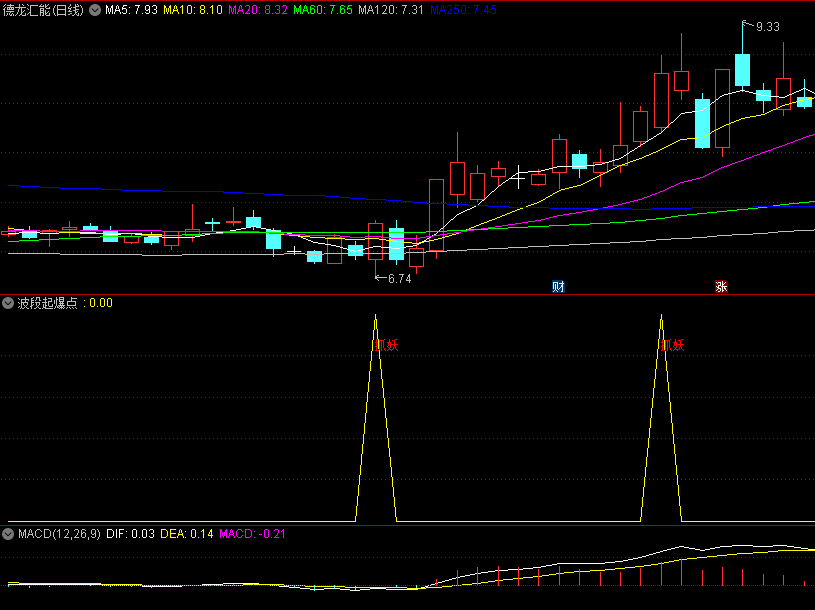
Task: Click the earlier 抓妖 signal label
Action: [x=386, y=345]
